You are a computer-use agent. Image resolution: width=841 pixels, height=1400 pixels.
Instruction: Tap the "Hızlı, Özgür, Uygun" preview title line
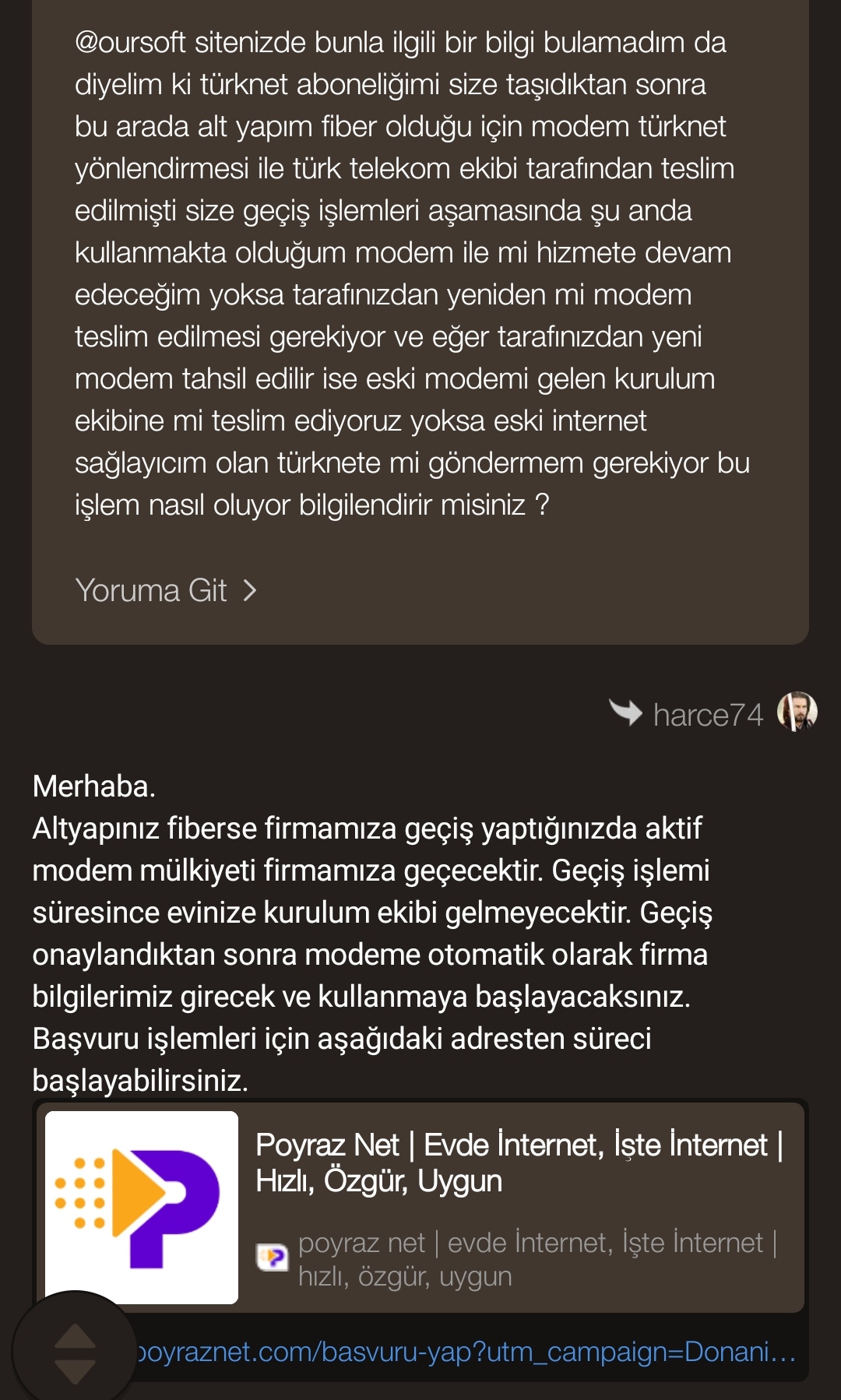378,1181
